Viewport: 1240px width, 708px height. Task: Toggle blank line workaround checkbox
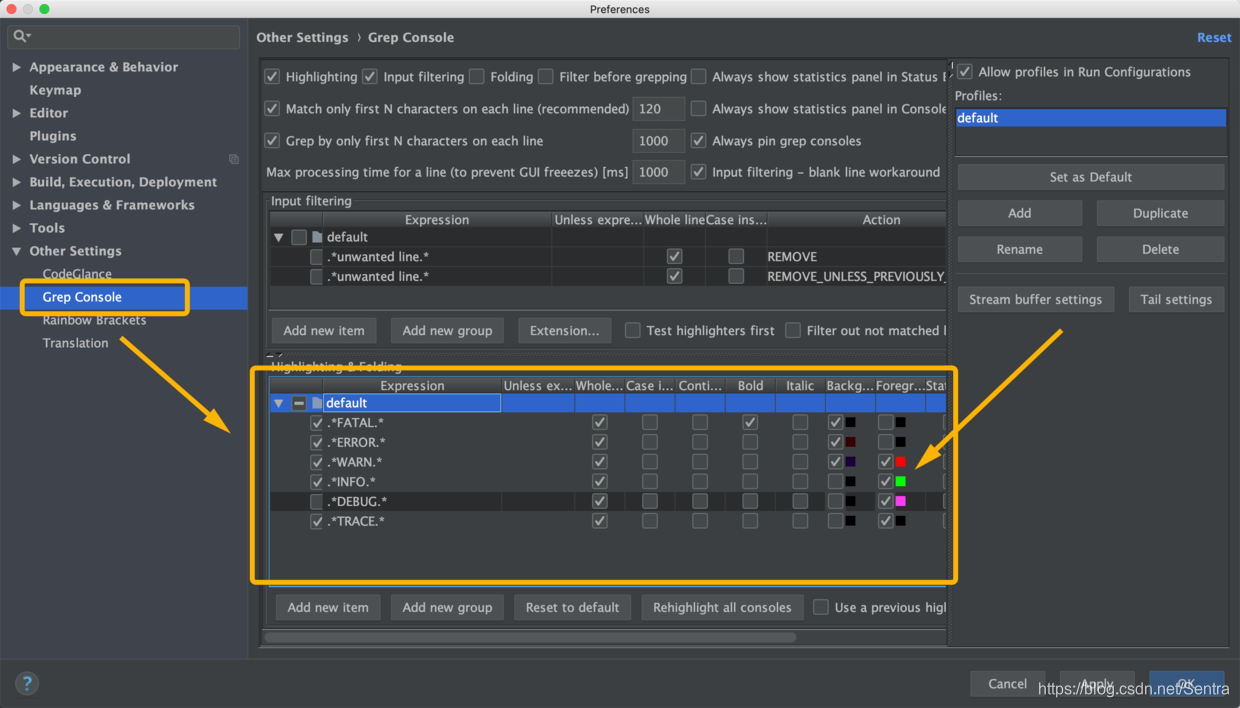tap(699, 172)
